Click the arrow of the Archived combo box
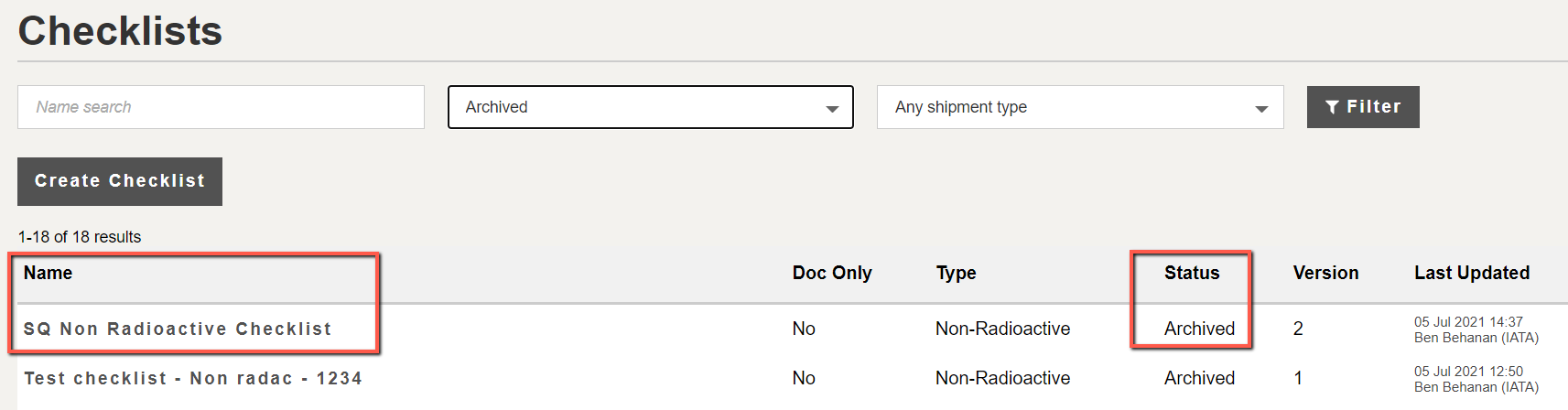 coord(832,109)
